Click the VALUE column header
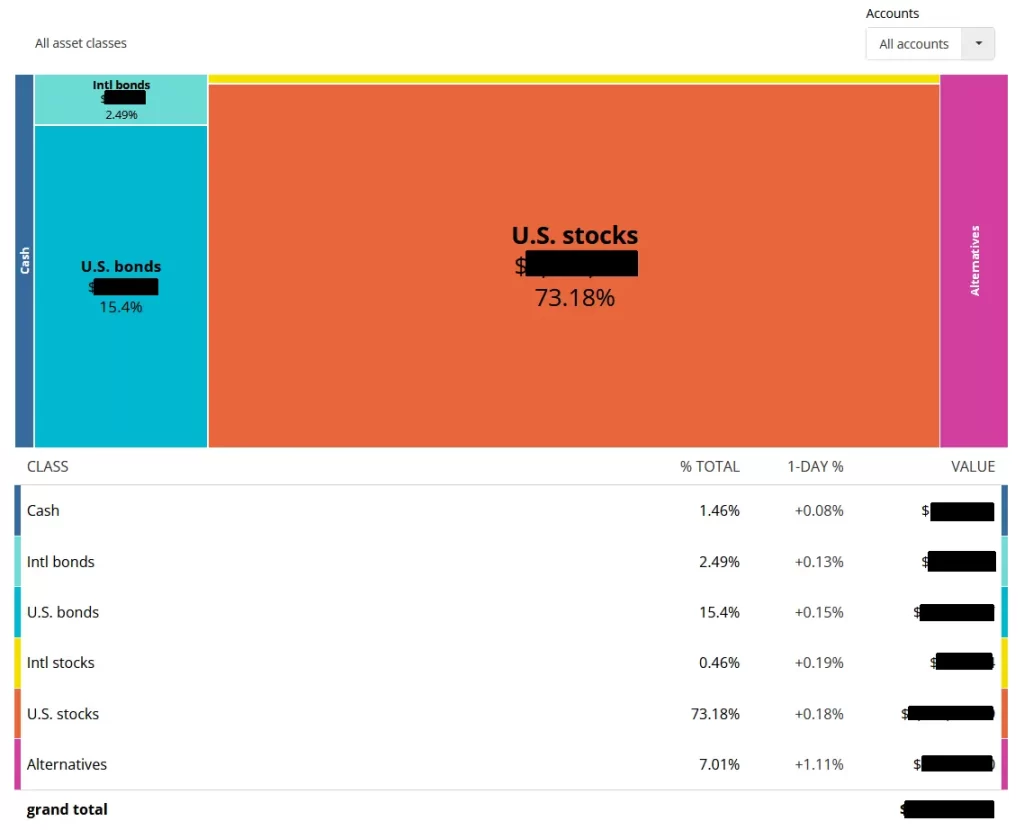This screenshot has width=1024, height=830. (x=972, y=466)
